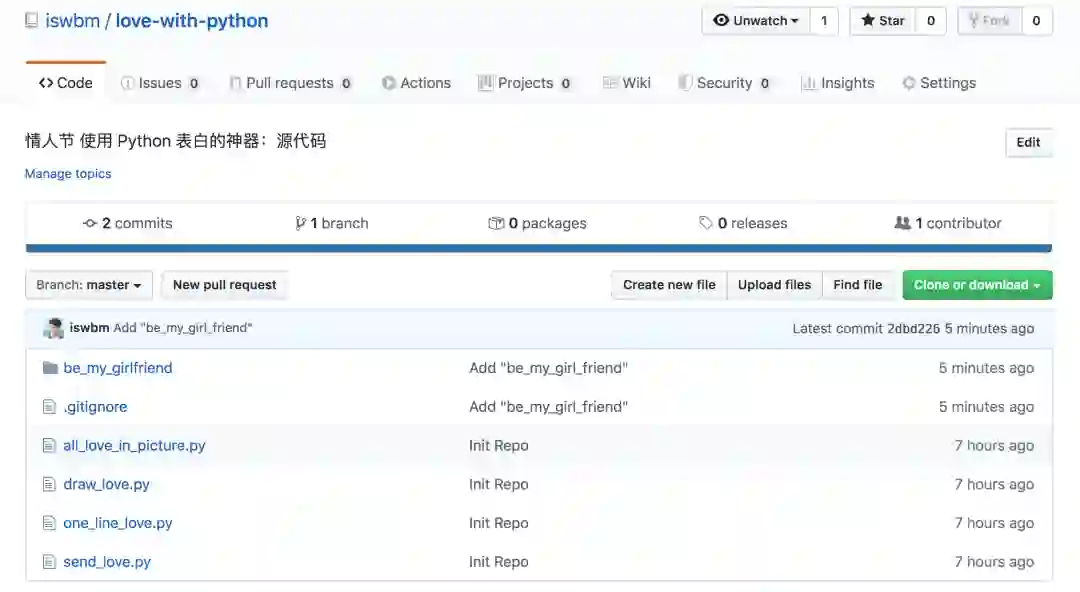Open the Settings tab gear icon

909,83
